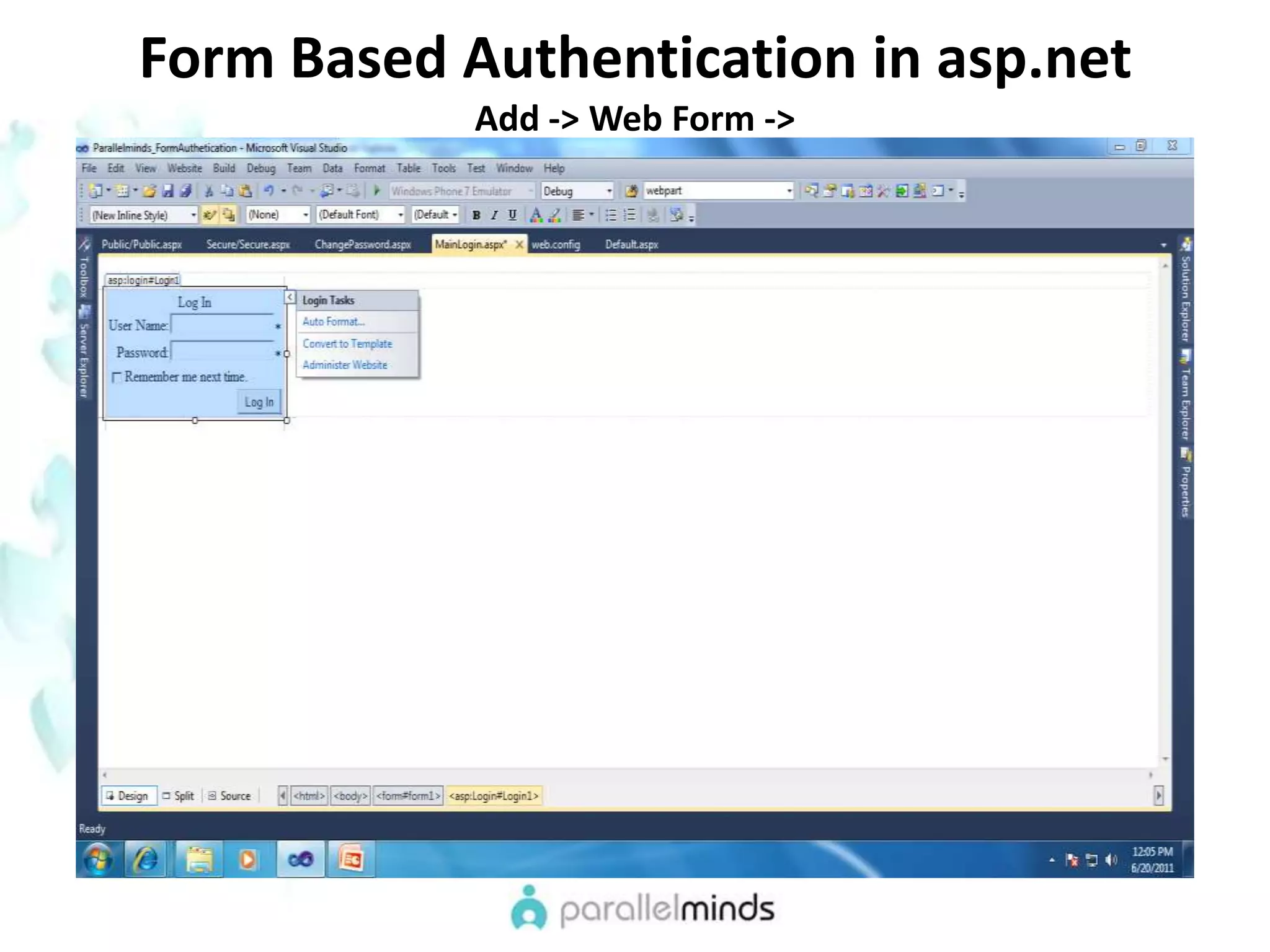Toggle Italic formatting button
Viewport: 1270px width, 952px height.
[x=494, y=215]
